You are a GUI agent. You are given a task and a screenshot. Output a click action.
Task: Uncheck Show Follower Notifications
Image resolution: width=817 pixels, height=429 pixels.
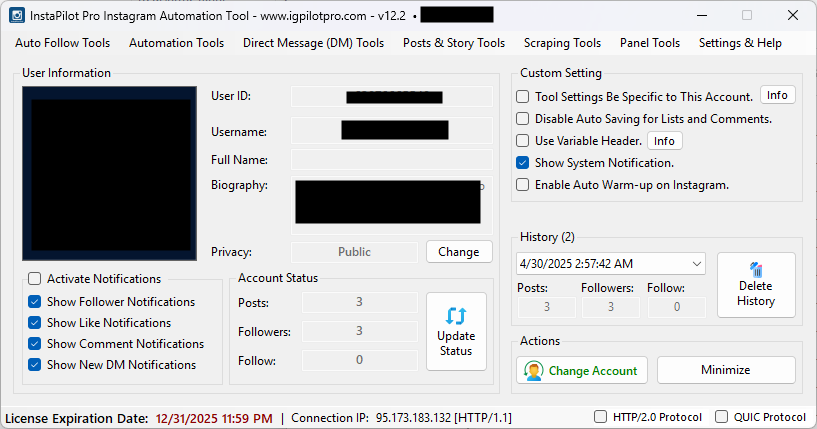coord(34,302)
